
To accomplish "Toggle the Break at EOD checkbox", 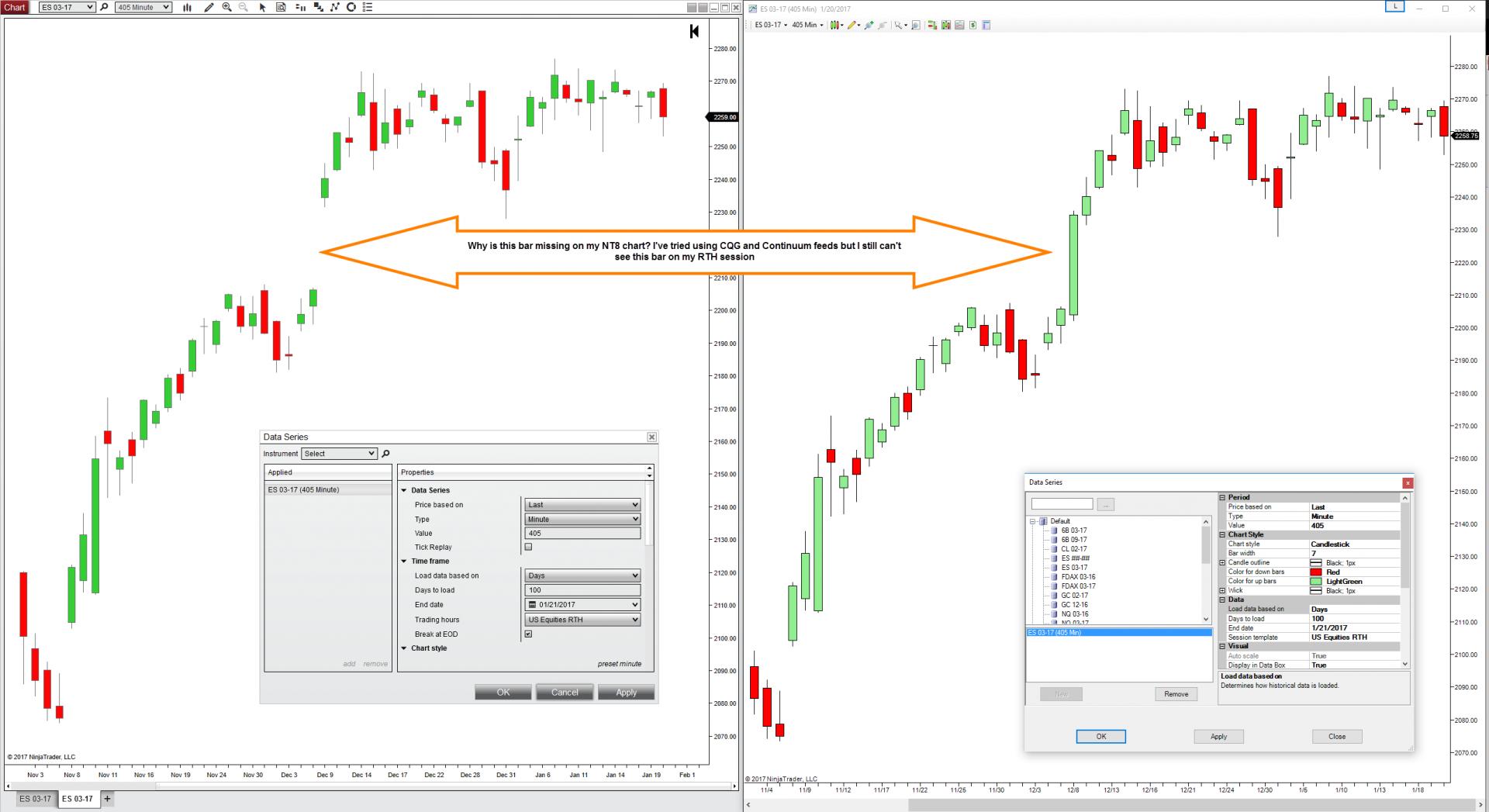I will [x=528, y=634].
